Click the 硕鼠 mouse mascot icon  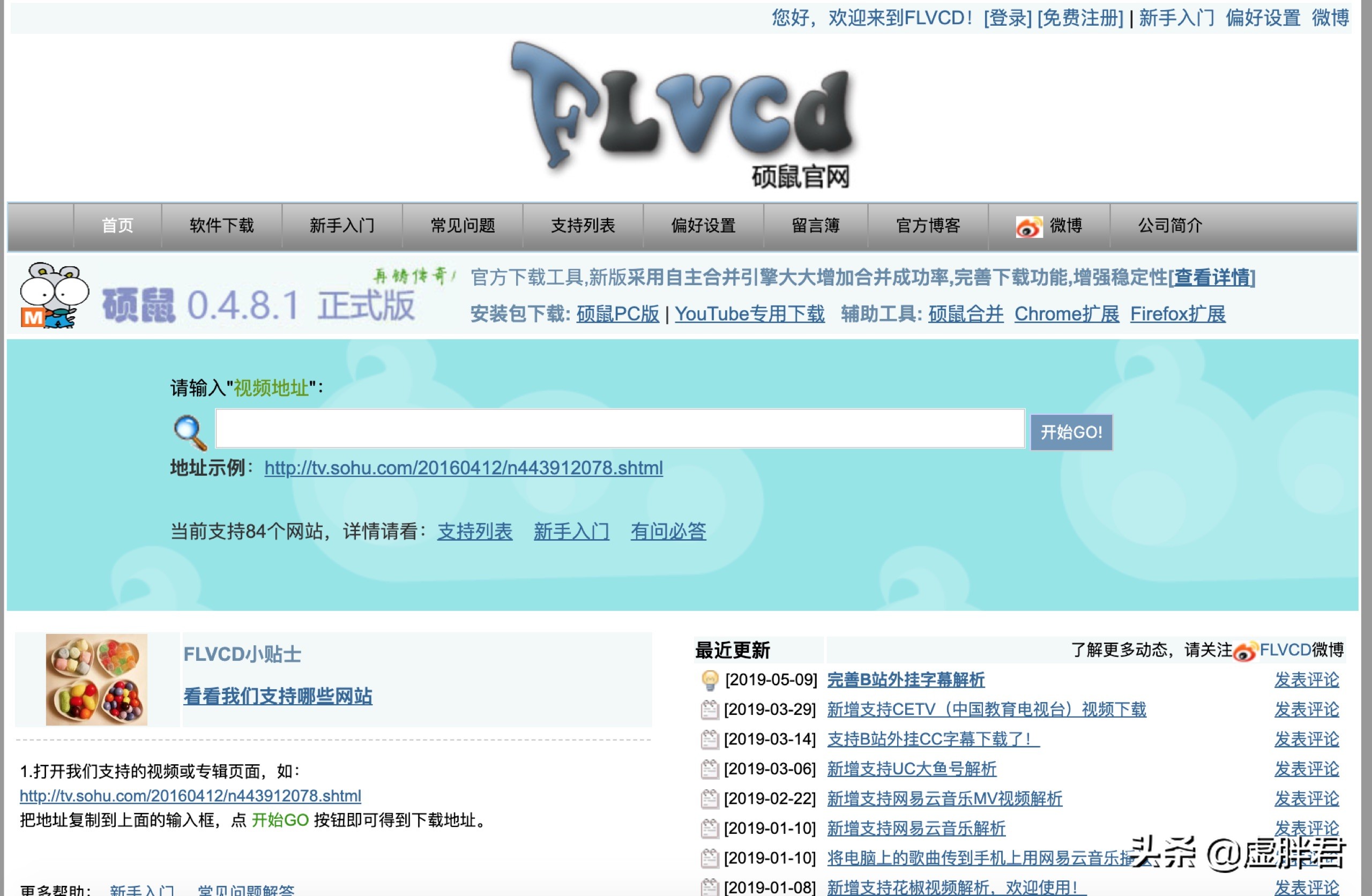[53, 297]
